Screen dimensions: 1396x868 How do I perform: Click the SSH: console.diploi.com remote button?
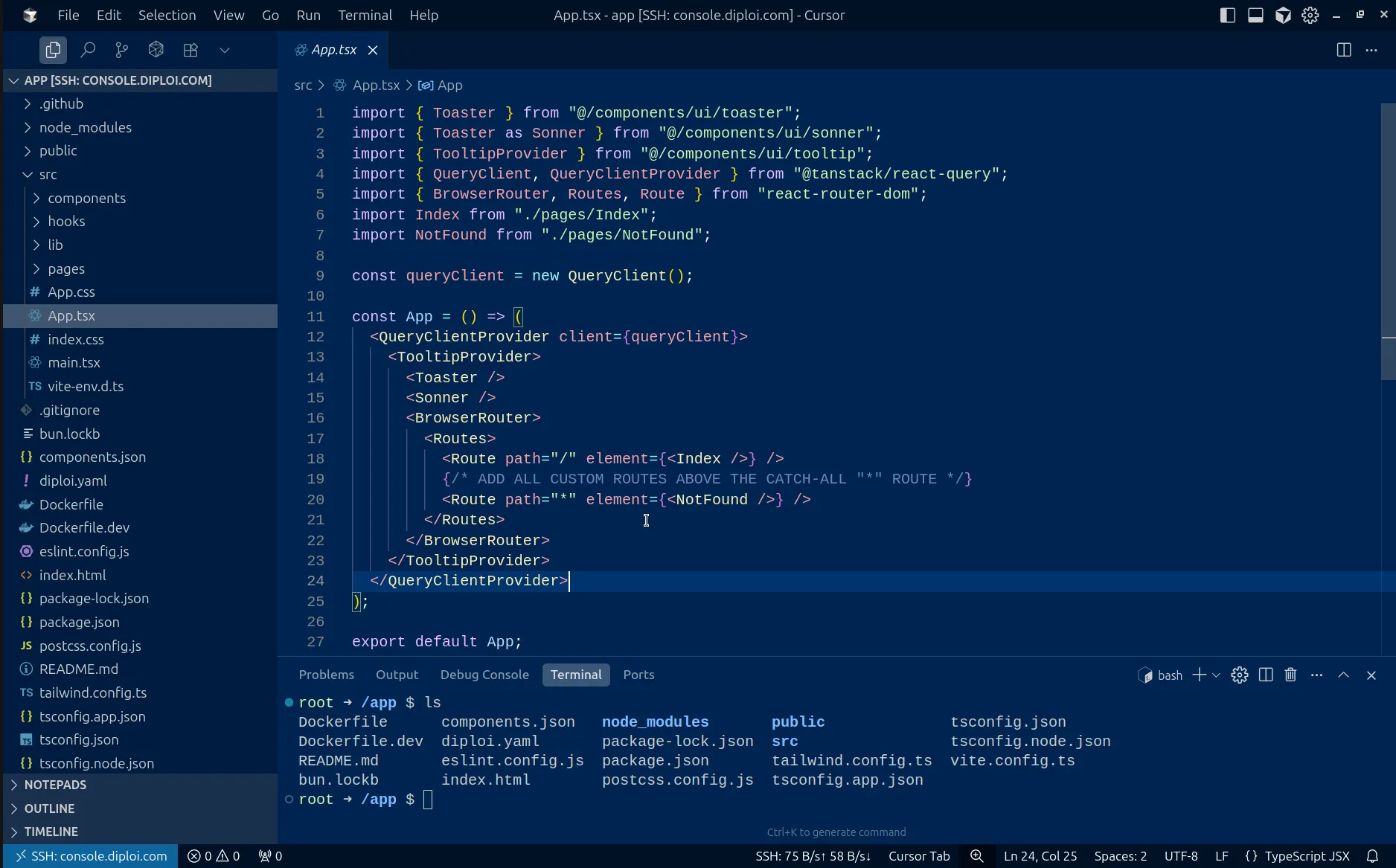(91, 856)
